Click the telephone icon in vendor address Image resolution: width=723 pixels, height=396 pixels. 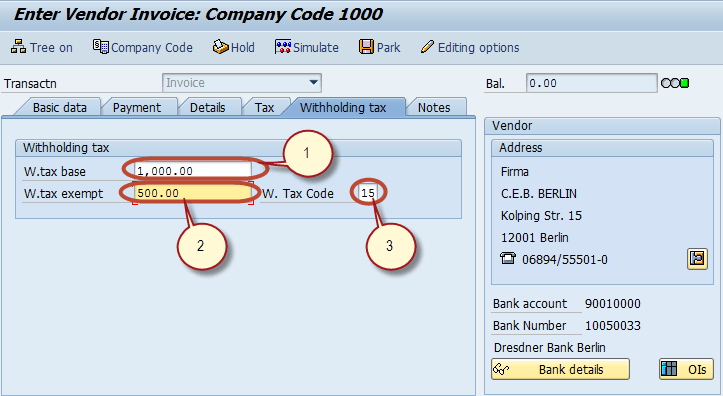[x=508, y=258]
